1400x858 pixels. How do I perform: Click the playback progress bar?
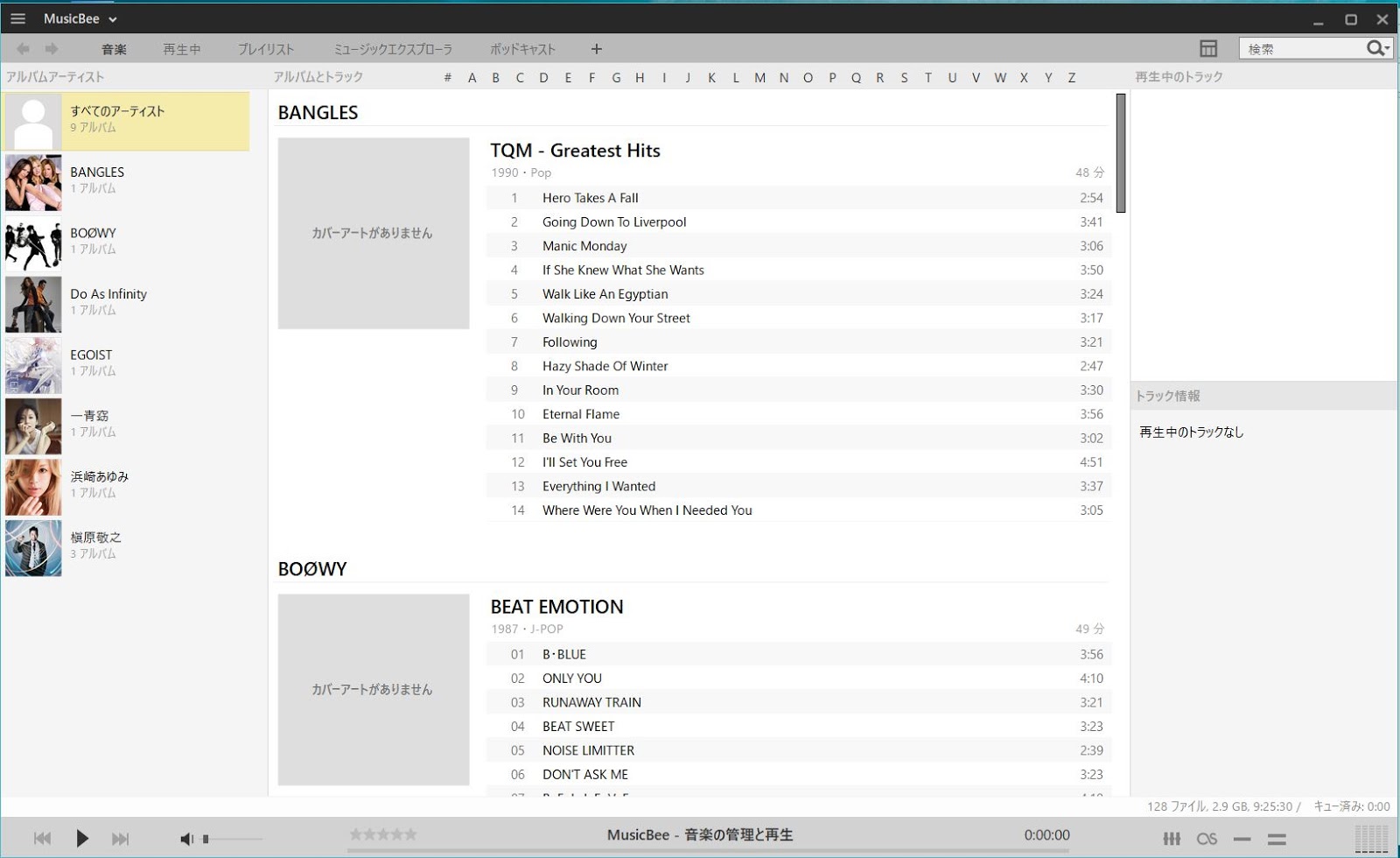pyautogui.click(x=709, y=850)
